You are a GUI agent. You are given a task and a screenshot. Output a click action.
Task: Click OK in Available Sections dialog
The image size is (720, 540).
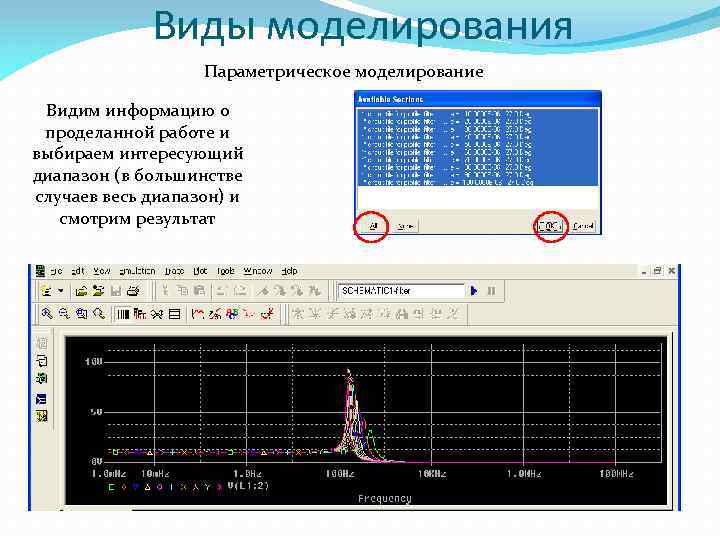[550, 226]
